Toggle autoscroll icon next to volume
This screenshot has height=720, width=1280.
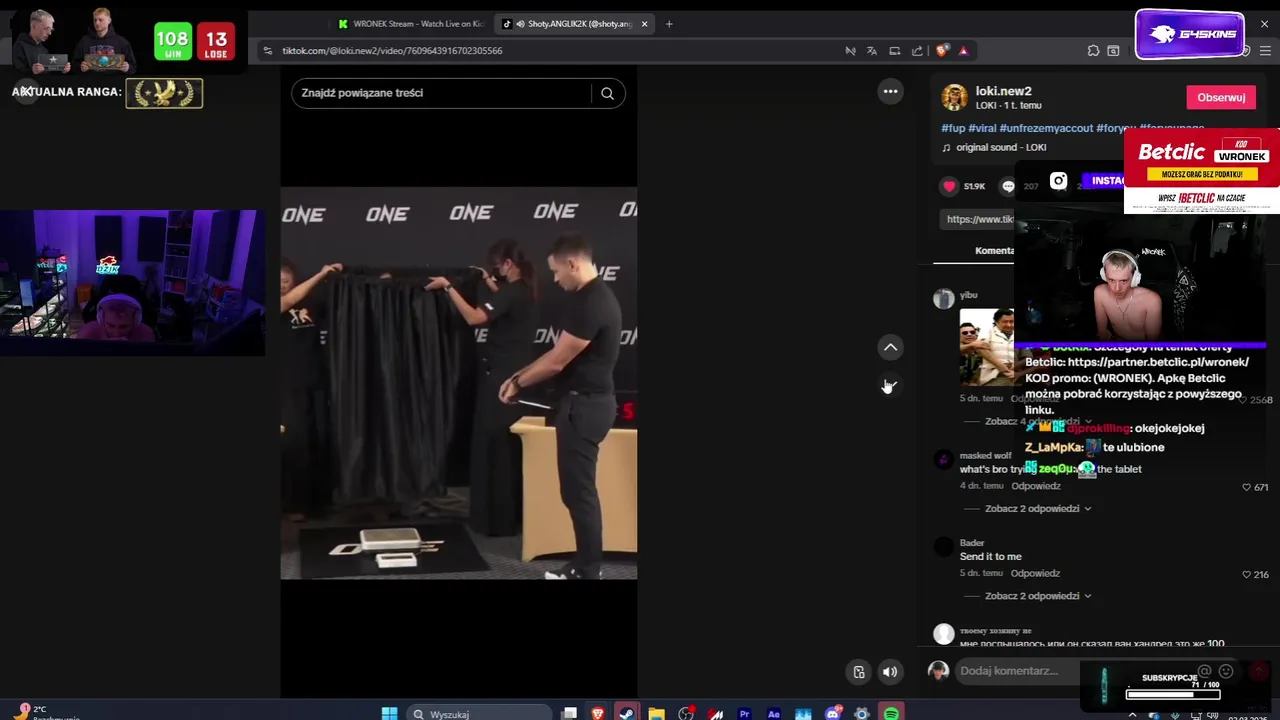tap(858, 672)
